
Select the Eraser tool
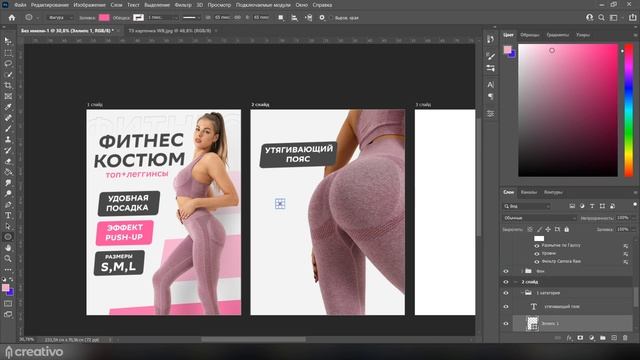pyautogui.click(x=8, y=161)
